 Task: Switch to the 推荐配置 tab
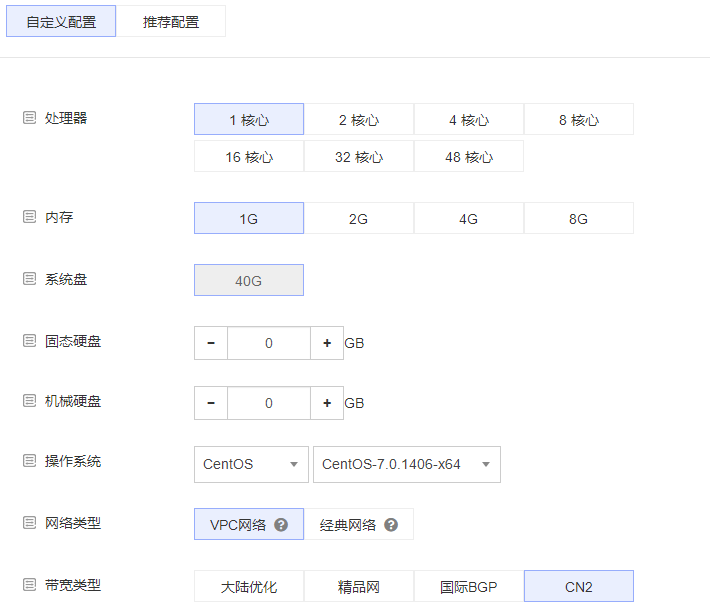[171, 22]
